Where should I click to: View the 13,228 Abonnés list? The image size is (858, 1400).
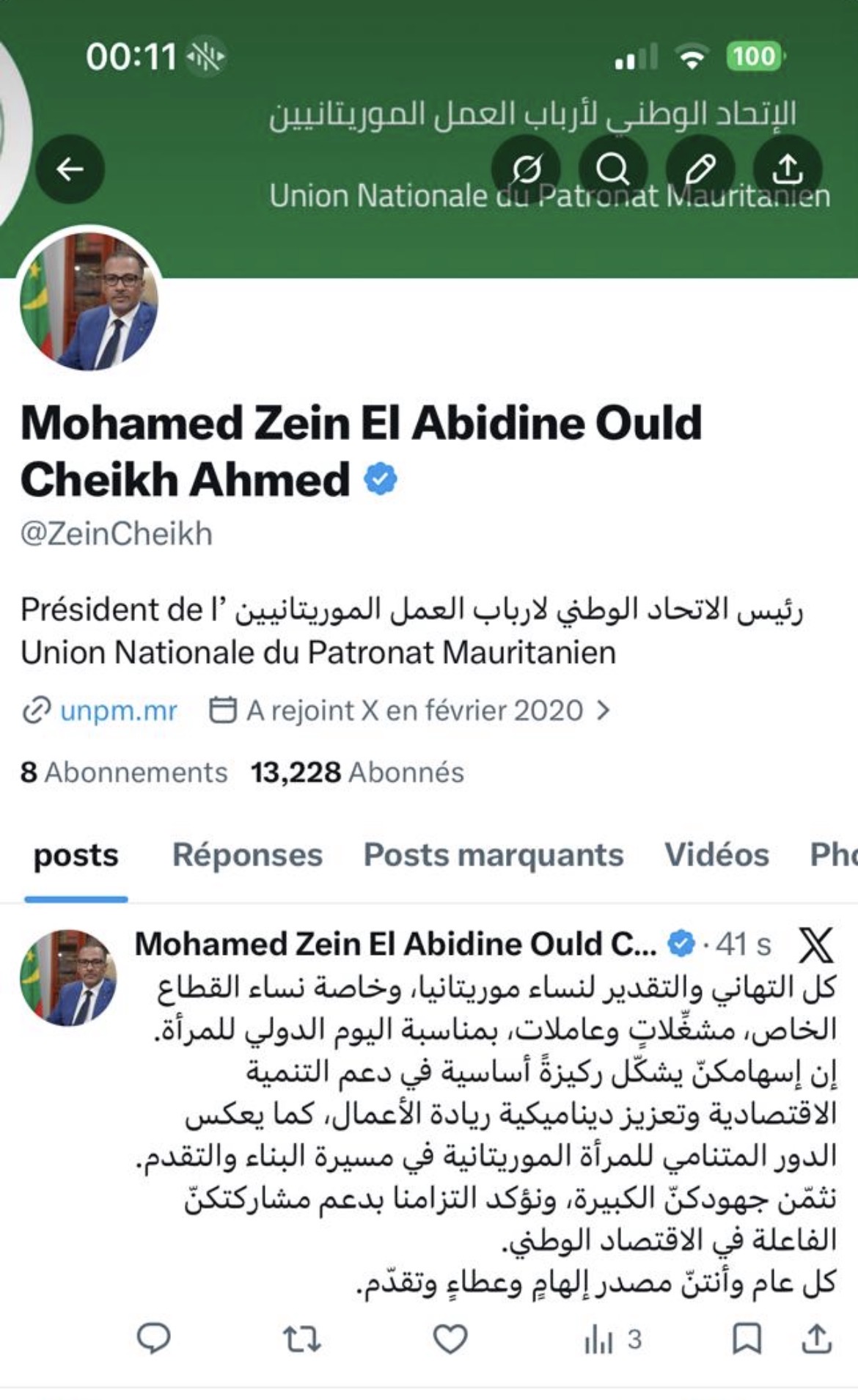click(357, 772)
